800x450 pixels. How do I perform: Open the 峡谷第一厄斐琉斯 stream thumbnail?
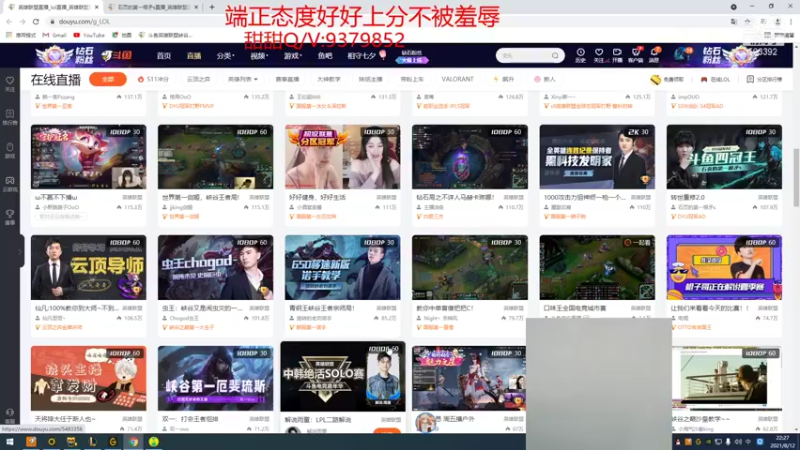tap(215, 378)
